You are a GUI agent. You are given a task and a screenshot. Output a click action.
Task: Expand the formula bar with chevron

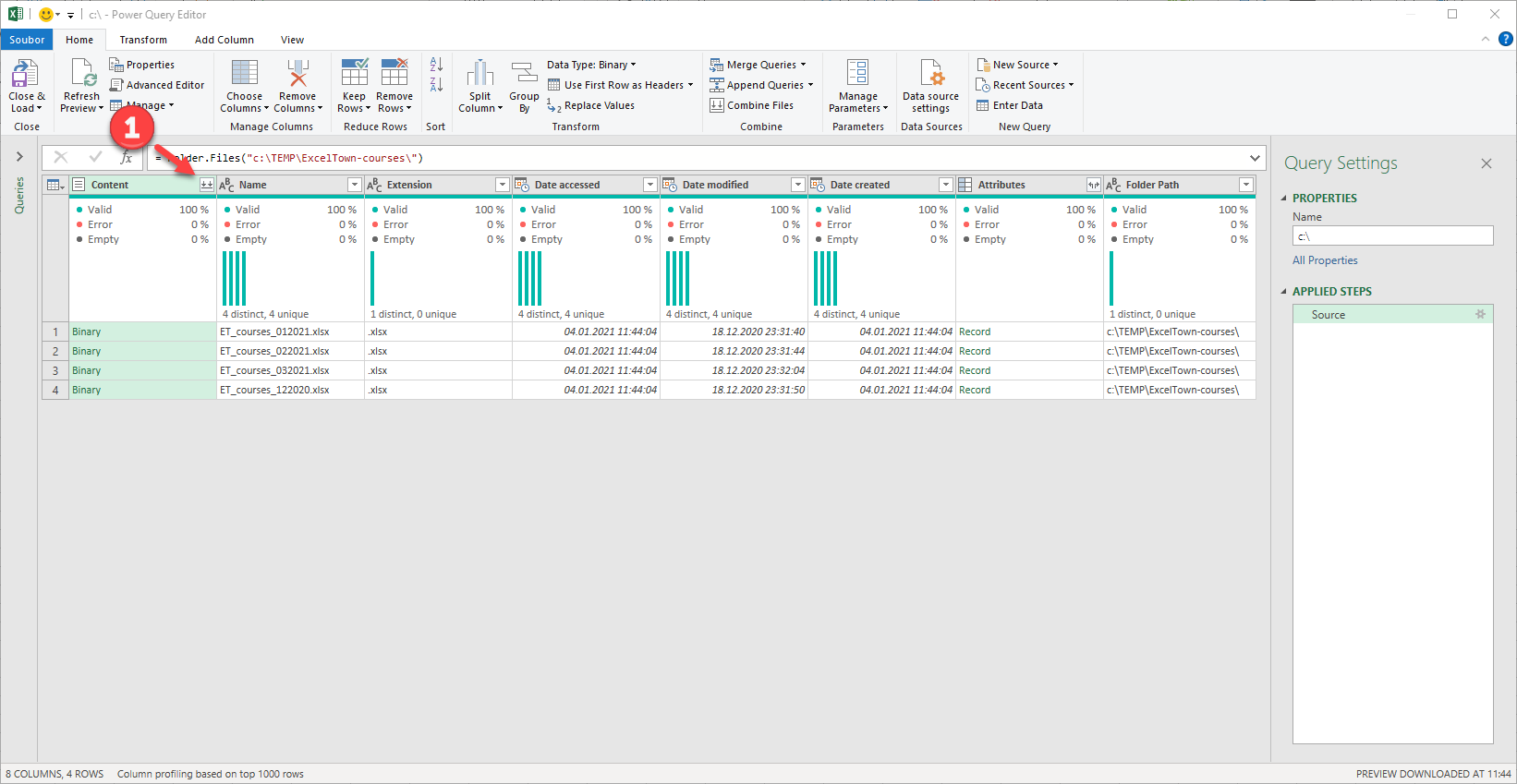pyautogui.click(x=1255, y=158)
